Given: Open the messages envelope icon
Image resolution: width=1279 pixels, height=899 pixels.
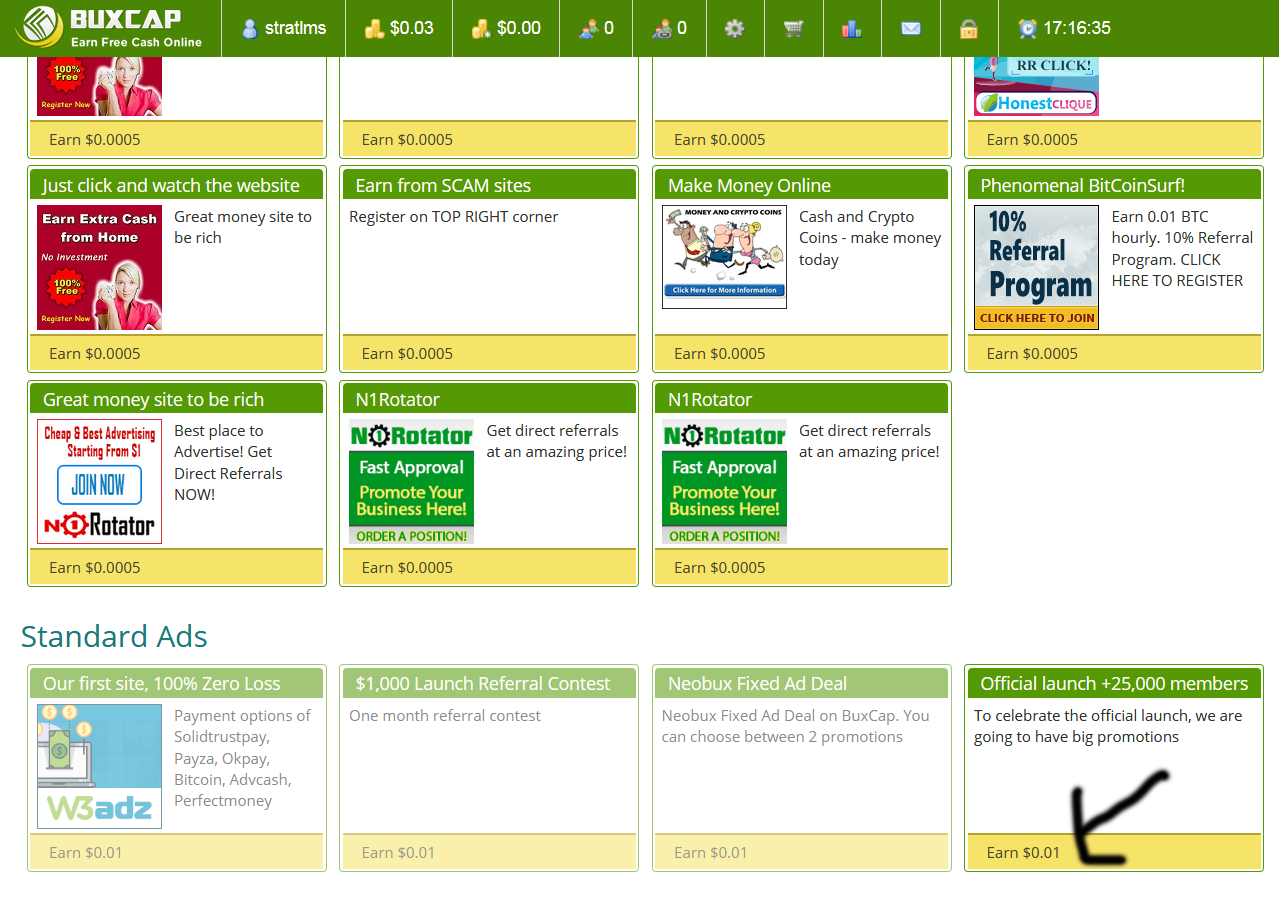Looking at the screenshot, I should pos(910,28).
